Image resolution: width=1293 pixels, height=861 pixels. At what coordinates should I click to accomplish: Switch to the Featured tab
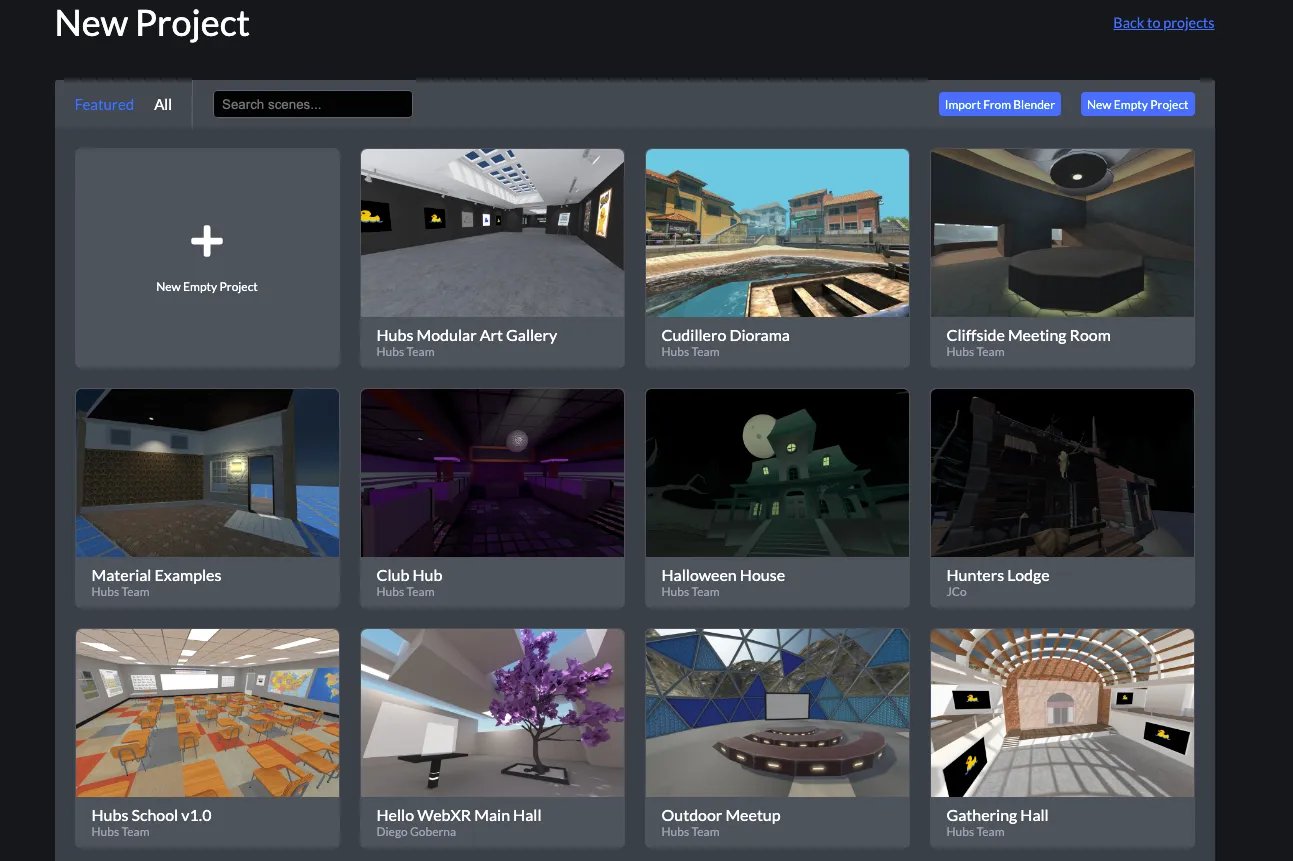point(104,105)
